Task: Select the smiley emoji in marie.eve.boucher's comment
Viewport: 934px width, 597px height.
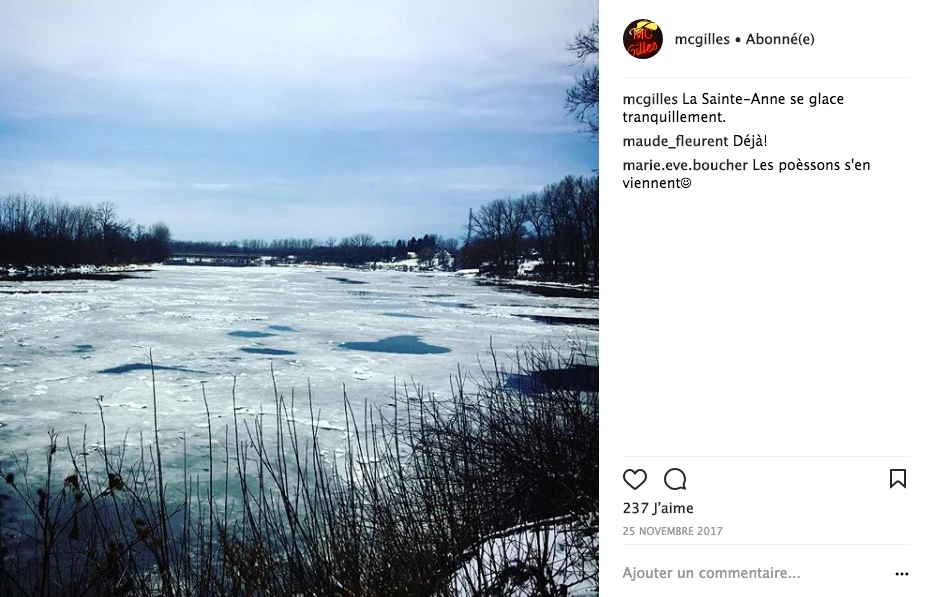Action: [686, 184]
